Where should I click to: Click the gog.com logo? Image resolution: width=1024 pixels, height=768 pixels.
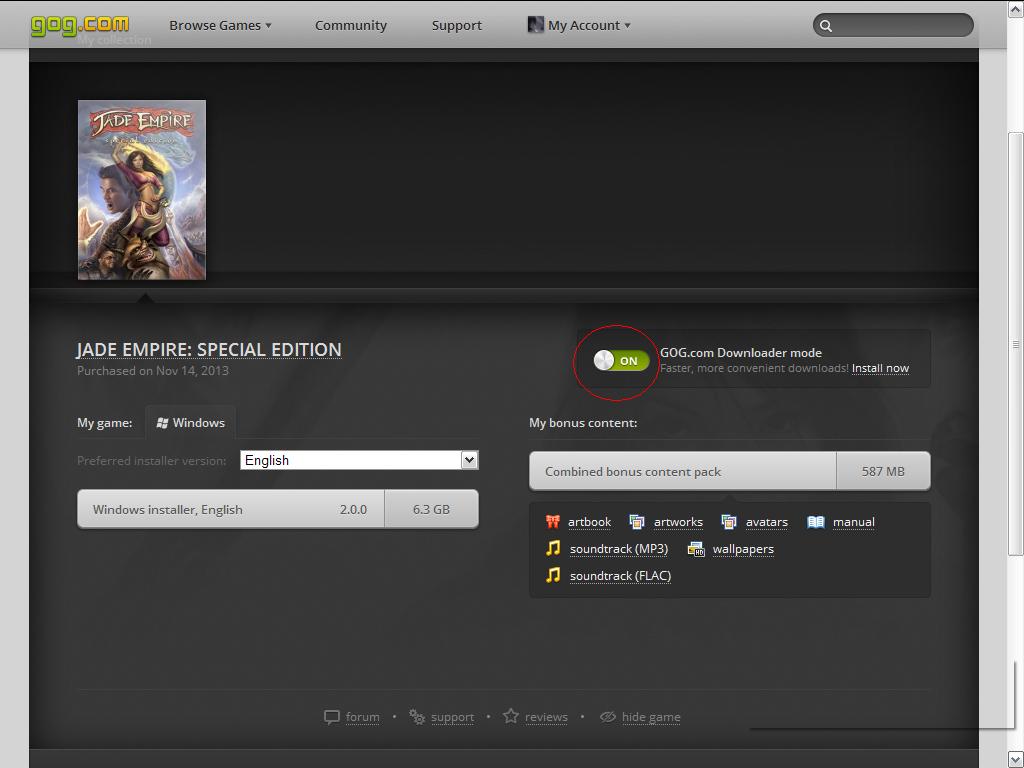[80, 25]
